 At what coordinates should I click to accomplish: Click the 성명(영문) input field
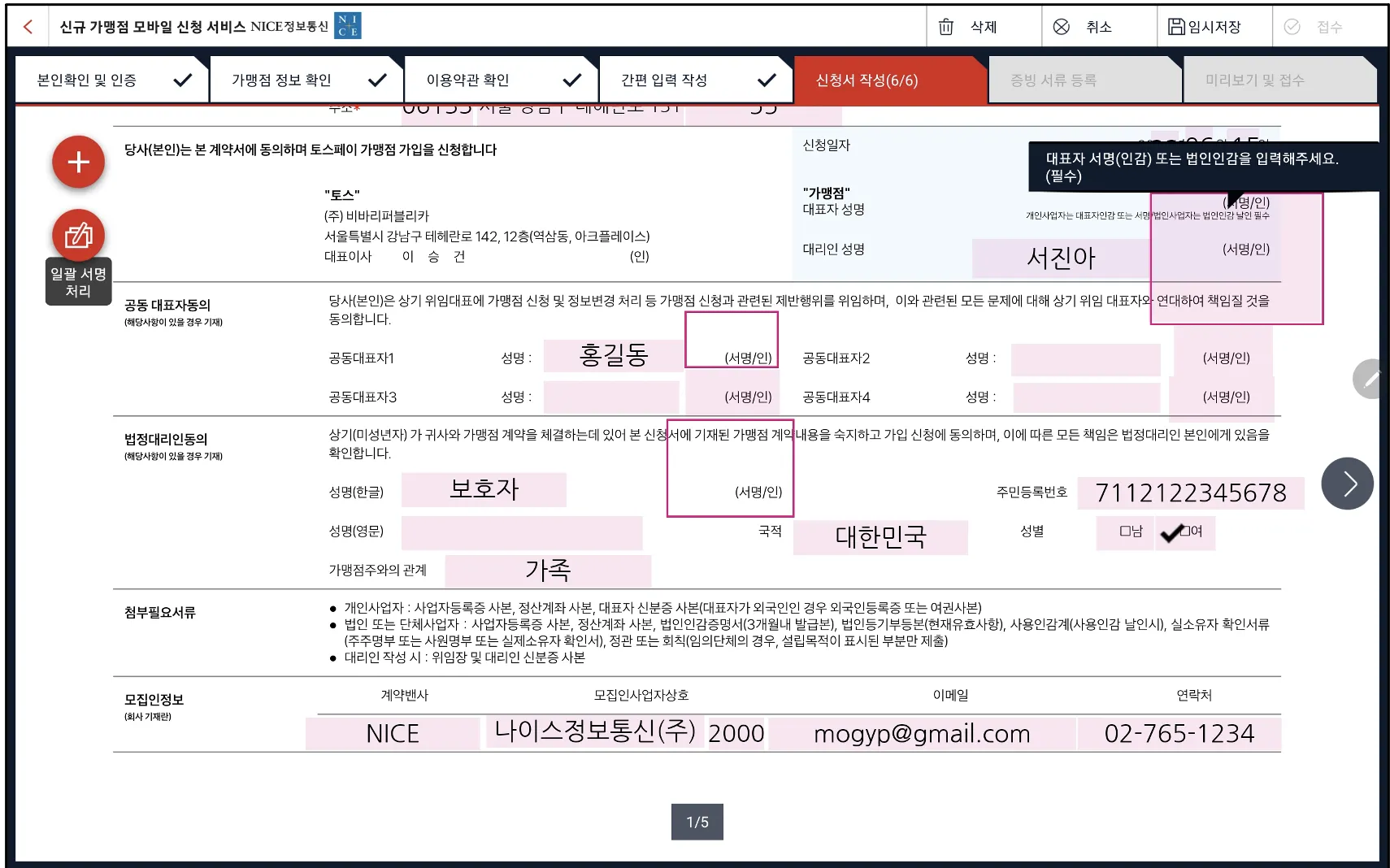coord(522,532)
